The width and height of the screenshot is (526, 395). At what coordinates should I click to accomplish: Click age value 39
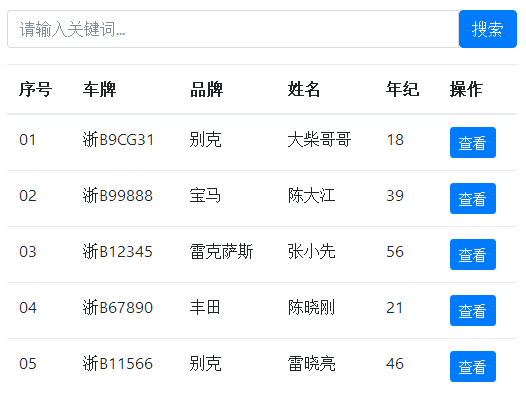click(395, 196)
